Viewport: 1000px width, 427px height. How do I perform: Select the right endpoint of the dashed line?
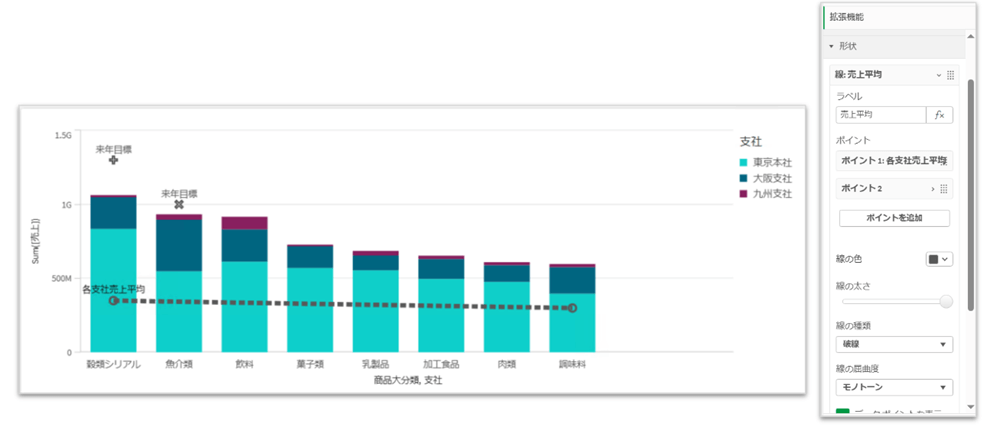[x=572, y=308]
